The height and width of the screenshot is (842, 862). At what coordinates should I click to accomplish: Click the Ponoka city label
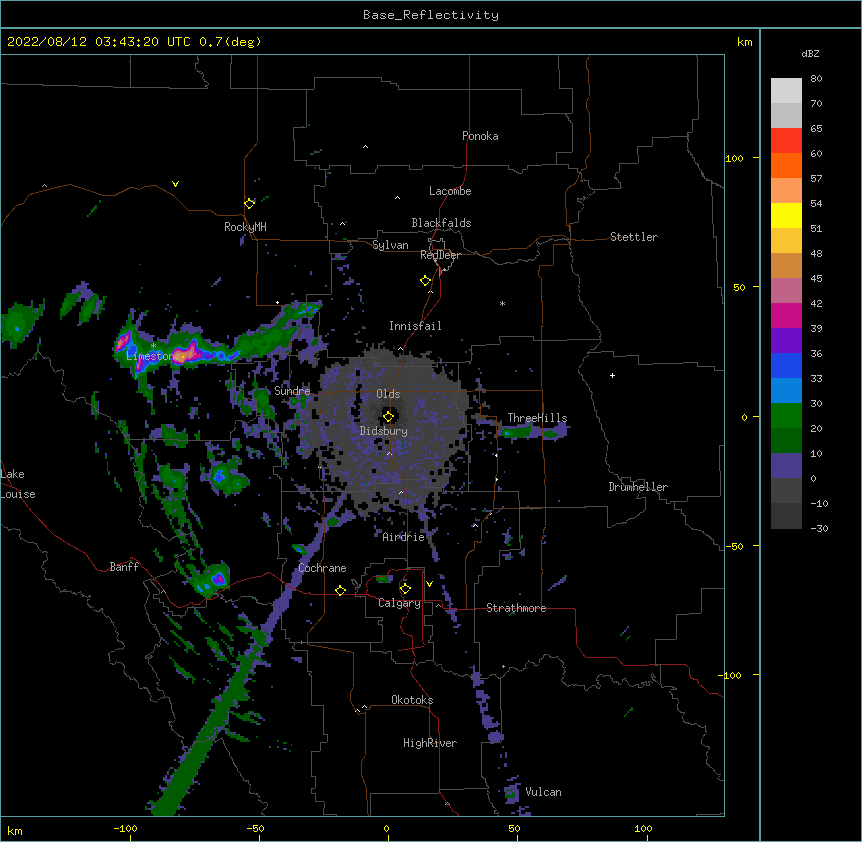point(480,136)
